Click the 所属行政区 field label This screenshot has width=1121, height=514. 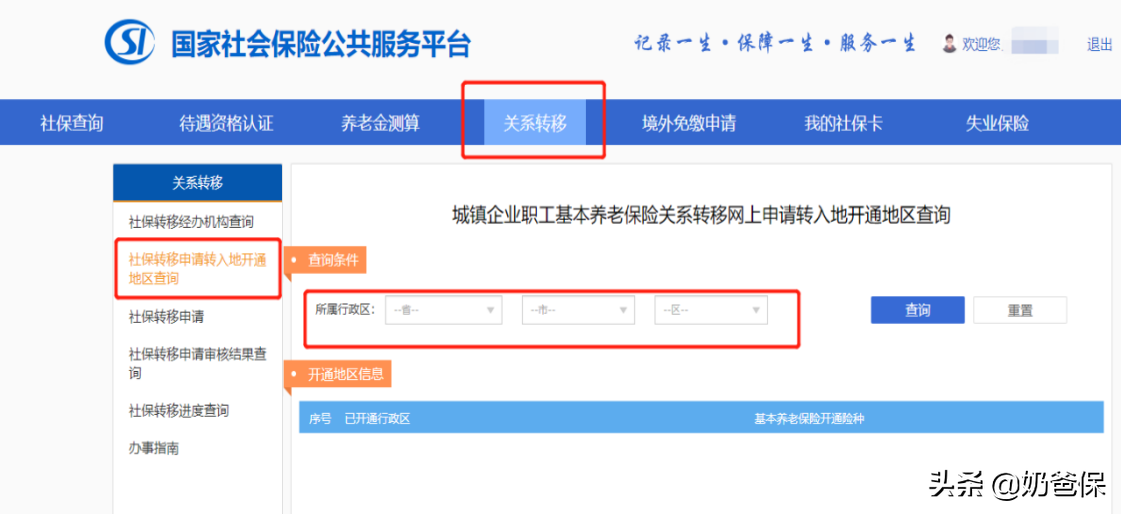tap(345, 310)
